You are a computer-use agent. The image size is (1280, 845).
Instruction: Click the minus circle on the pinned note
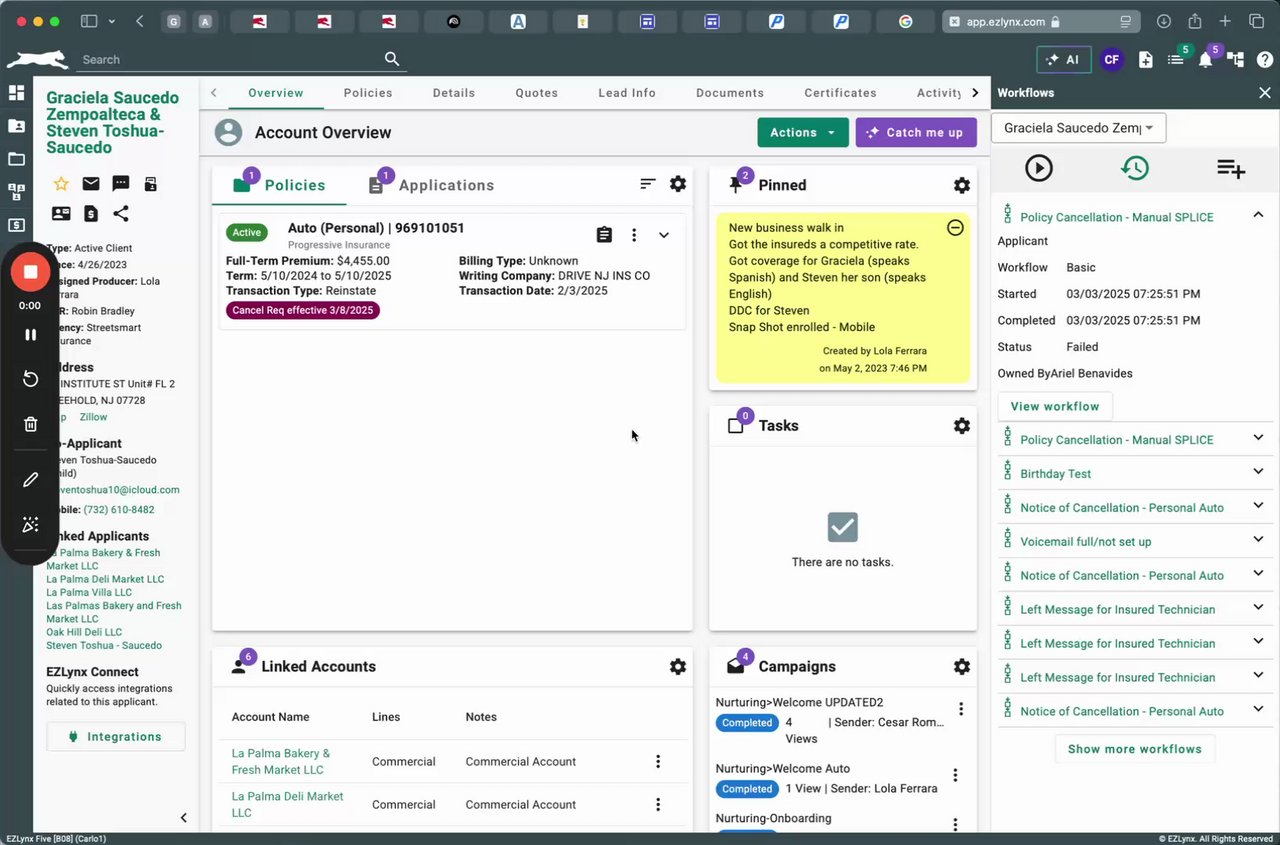(x=955, y=227)
